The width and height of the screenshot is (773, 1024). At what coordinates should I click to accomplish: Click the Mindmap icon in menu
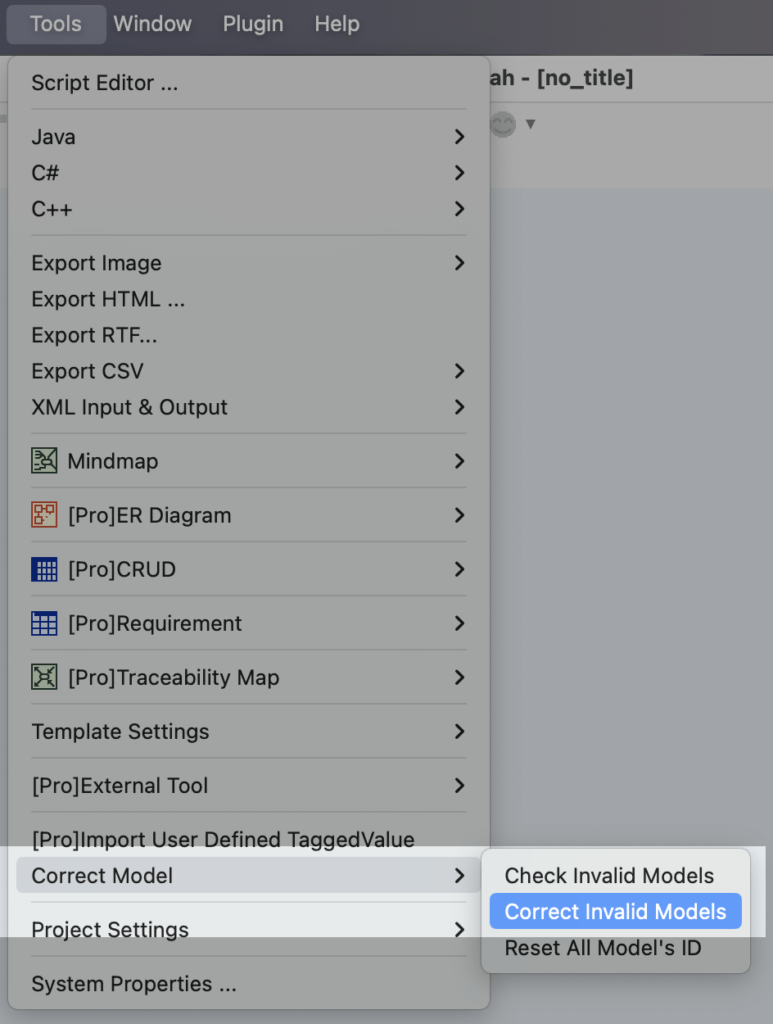click(x=44, y=461)
